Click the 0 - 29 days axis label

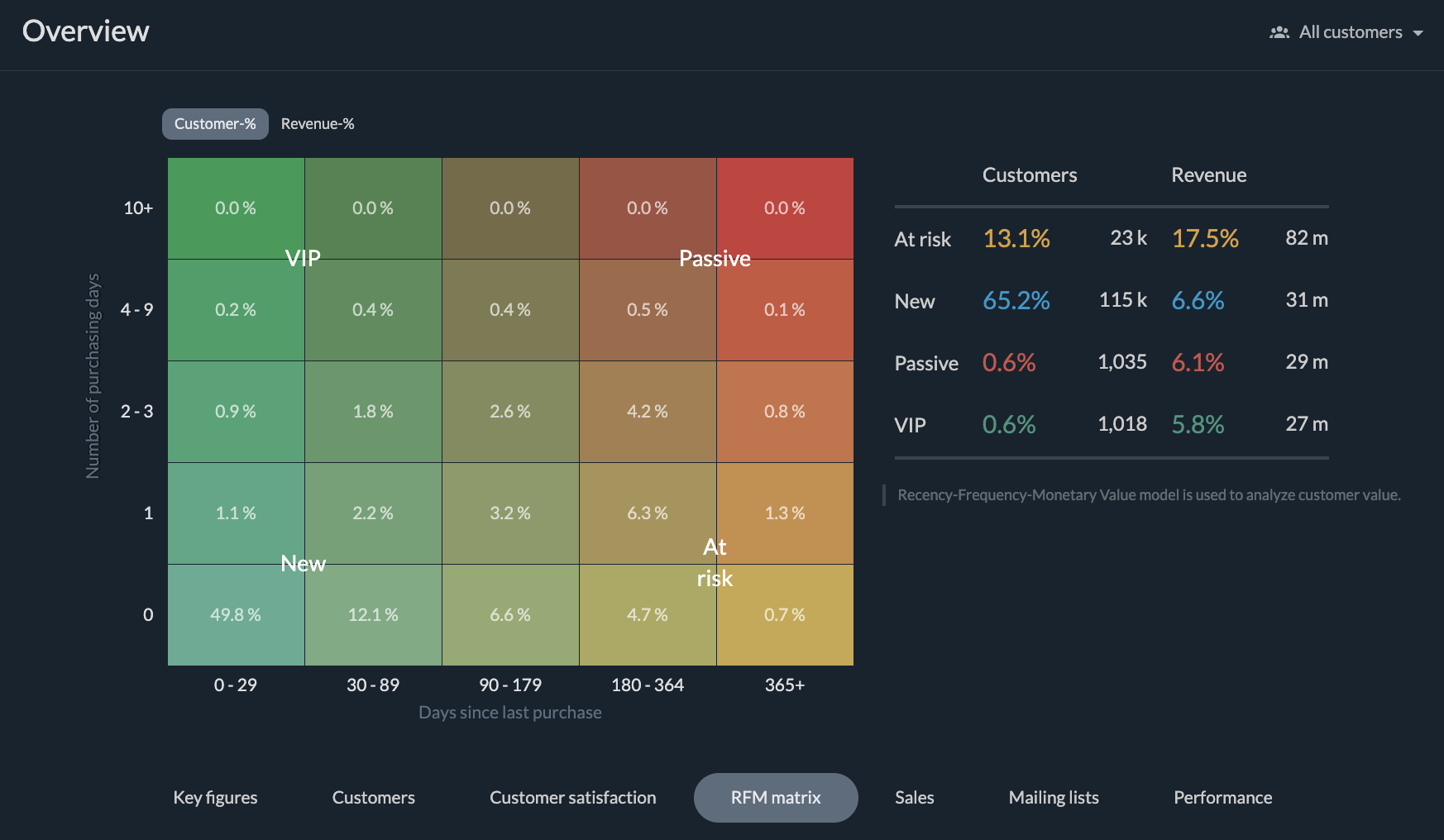click(x=236, y=685)
